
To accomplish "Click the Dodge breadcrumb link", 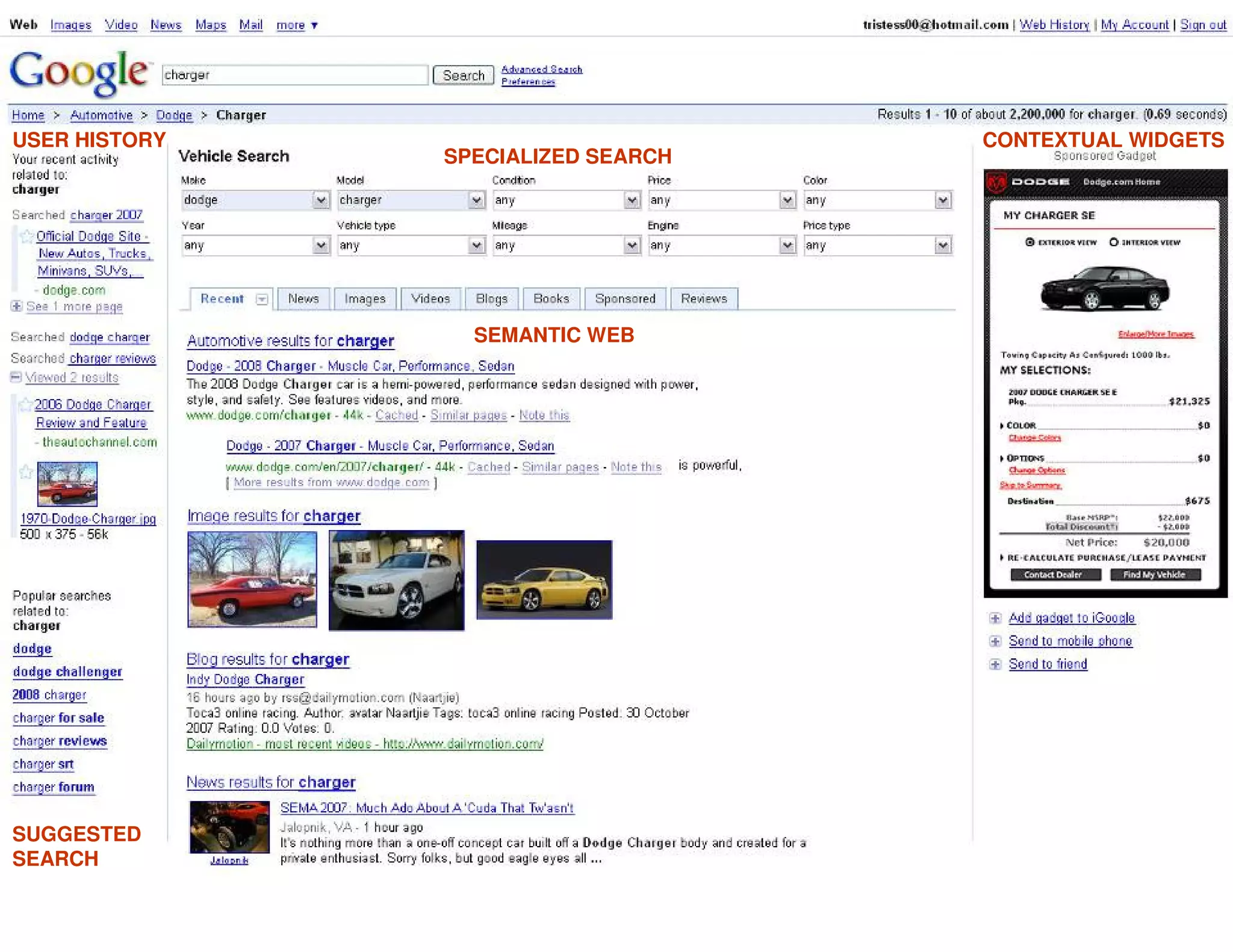I will [174, 115].
